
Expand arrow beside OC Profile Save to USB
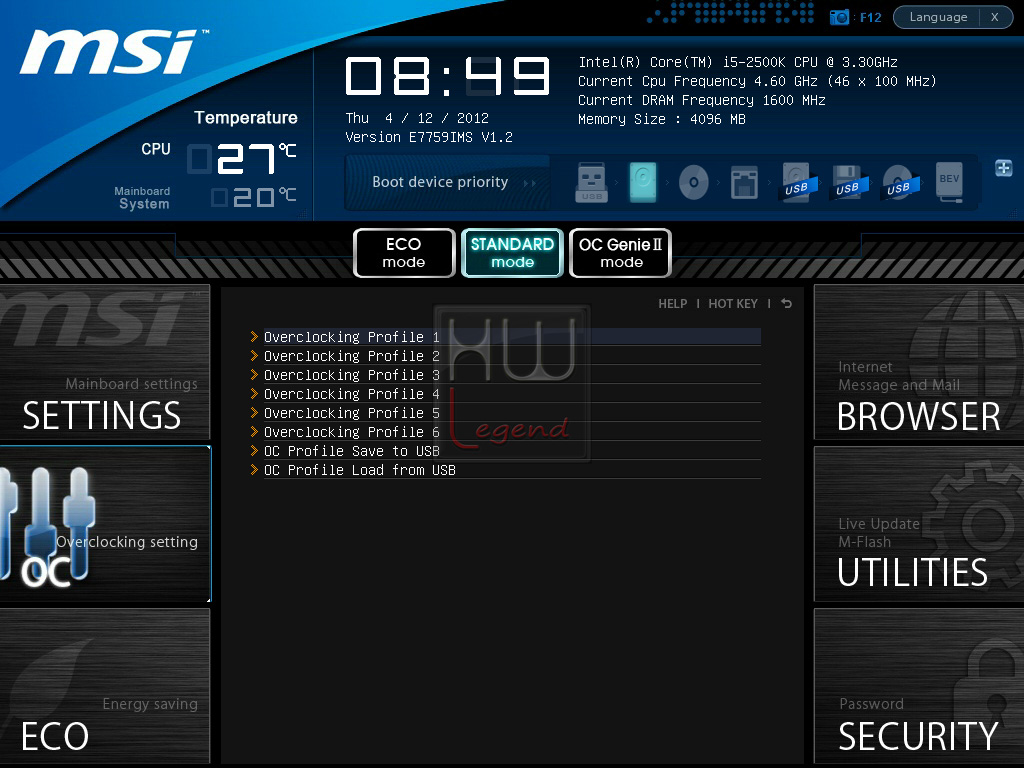254,450
